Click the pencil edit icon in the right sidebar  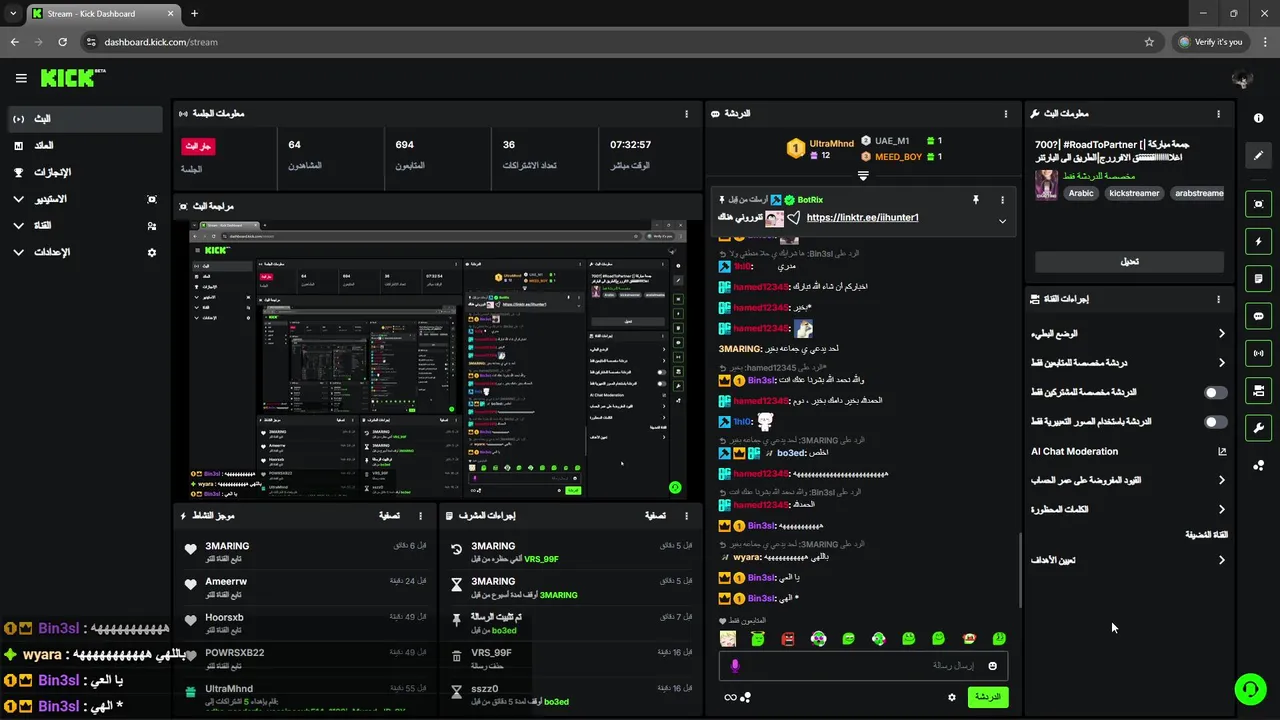tap(1258, 155)
